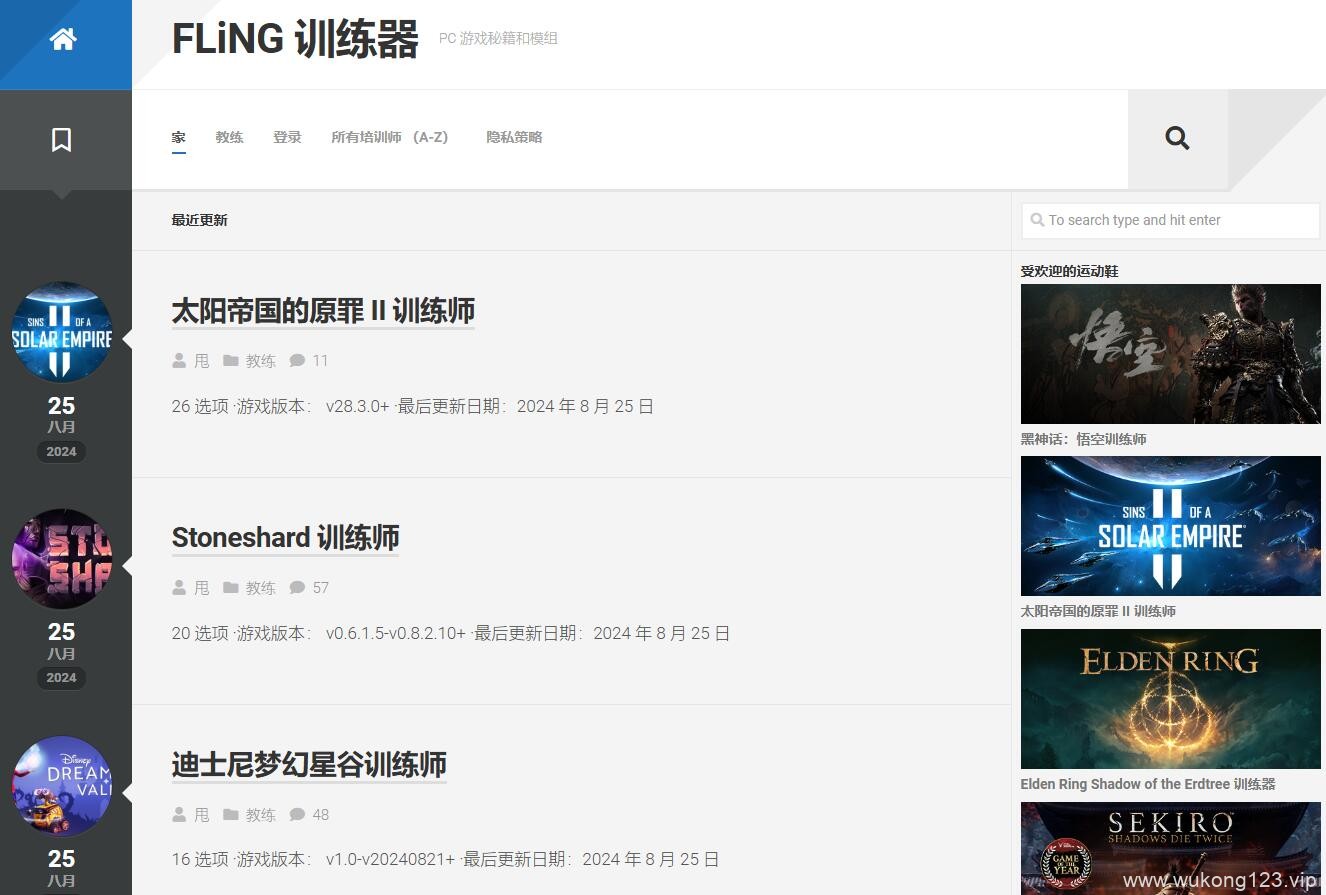
Task: Click the comment bubble icon showing 48
Action: coord(297,814)
